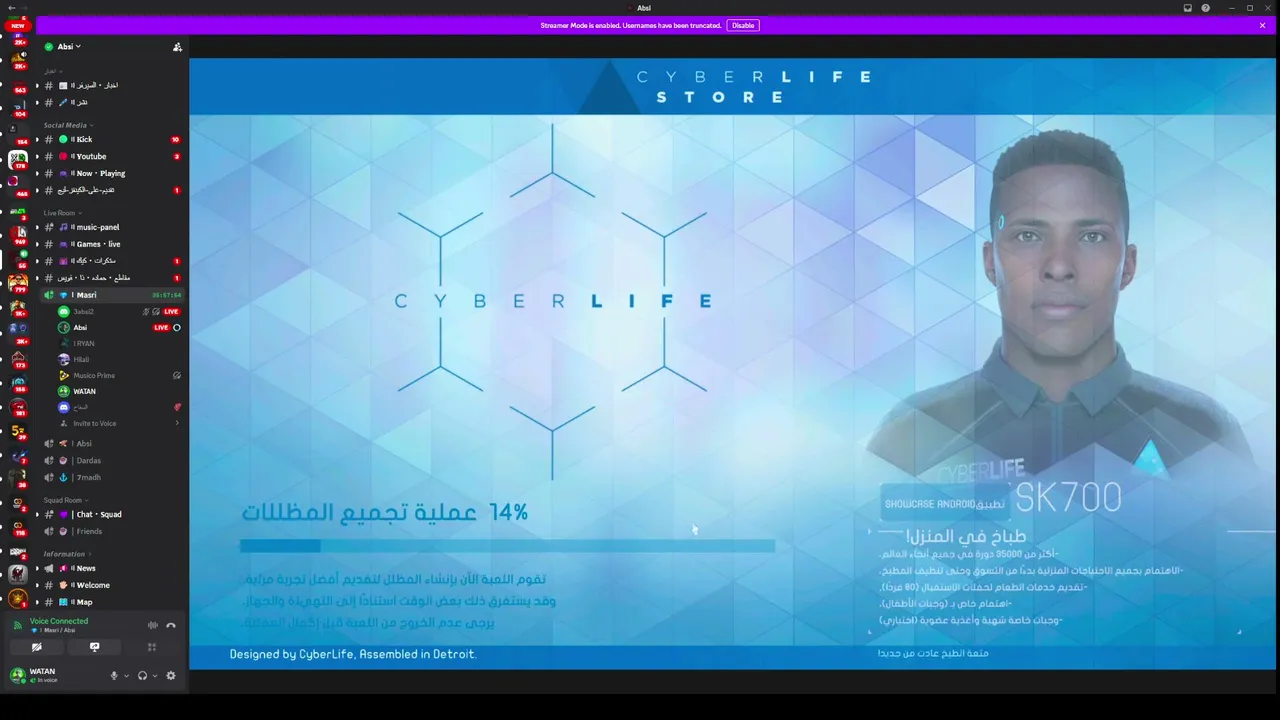The width and height of the screenshot is (1280, 720).
Task: Click WATAN's avatar in the user panel
Action: pos(17,675)
